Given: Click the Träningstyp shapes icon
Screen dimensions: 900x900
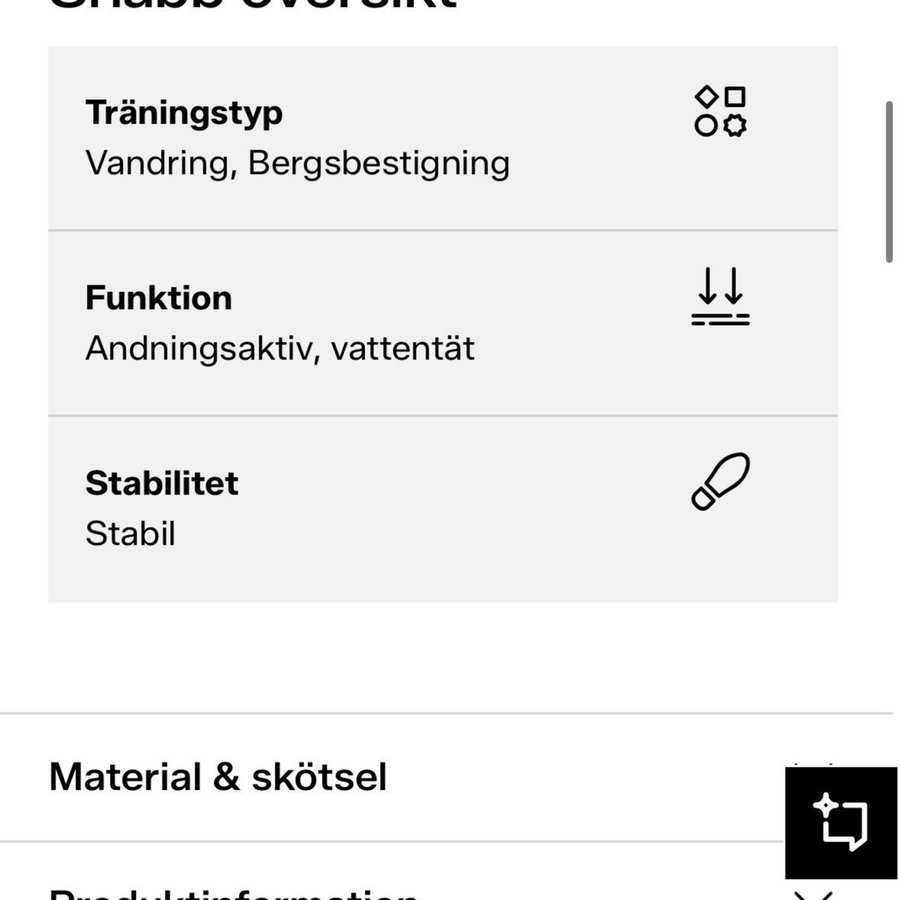Looking at the screenshot, I should (720, 111).
